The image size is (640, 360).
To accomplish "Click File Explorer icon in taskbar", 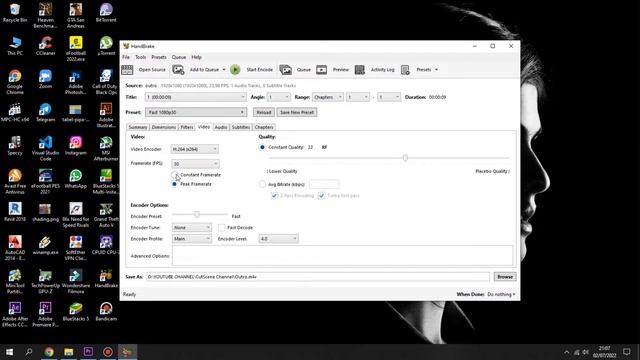I will coord(69,352).
